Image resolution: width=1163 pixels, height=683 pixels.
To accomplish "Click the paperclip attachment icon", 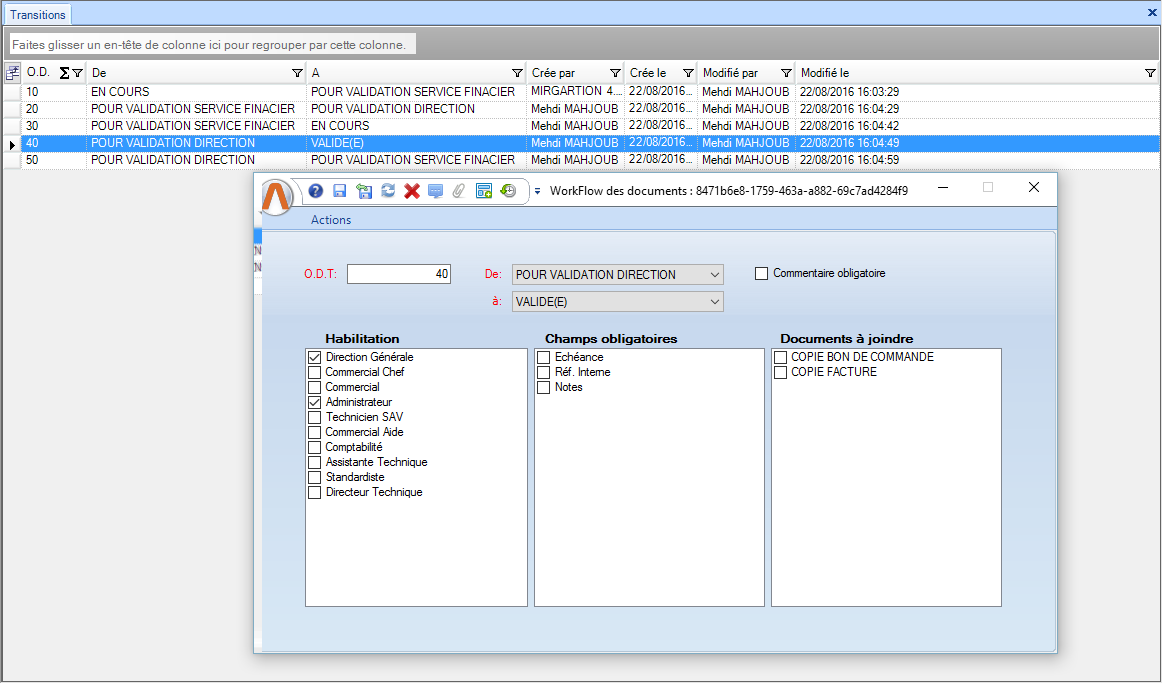I will click(460, 191).
